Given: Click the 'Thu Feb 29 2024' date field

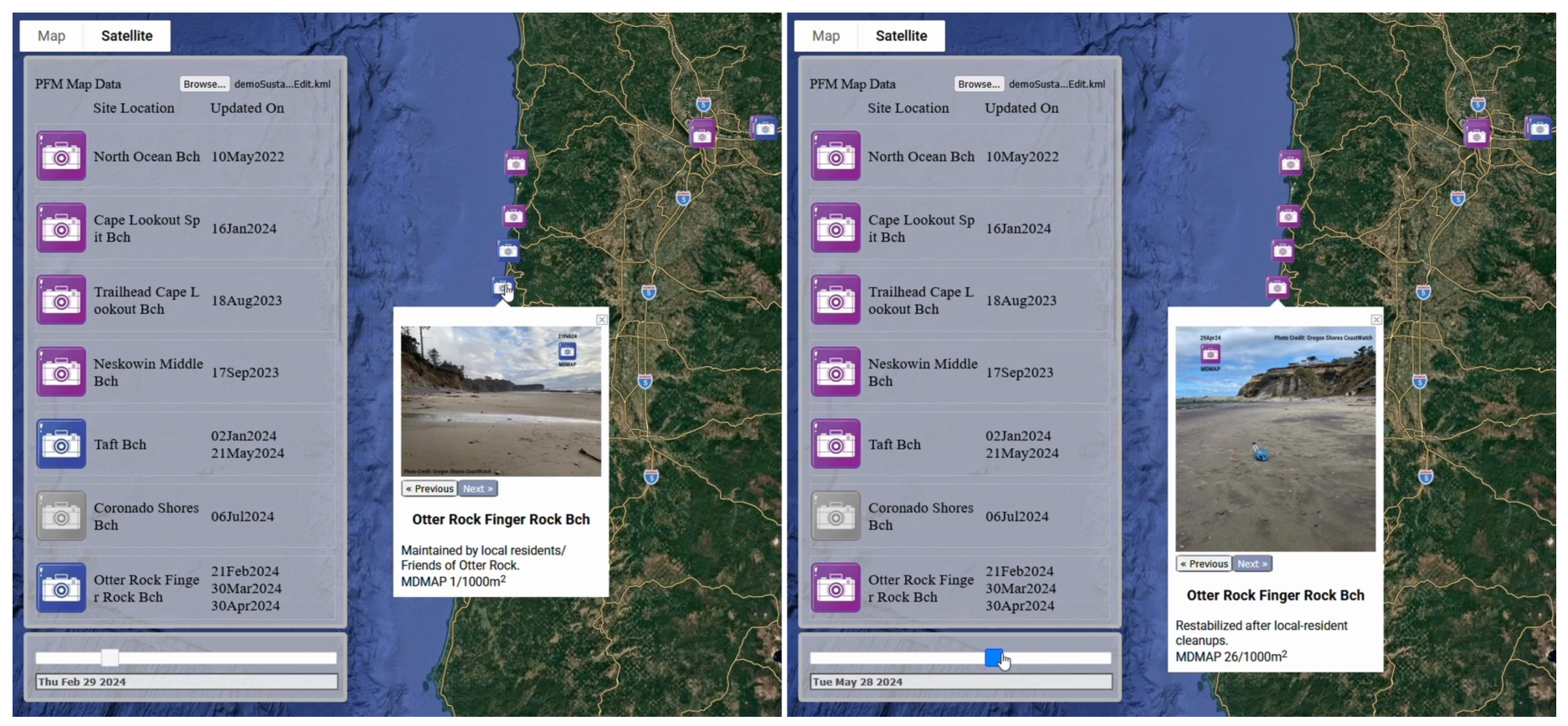Looking at the screenshot, I should pyautogui.click(x=186, y=682).
